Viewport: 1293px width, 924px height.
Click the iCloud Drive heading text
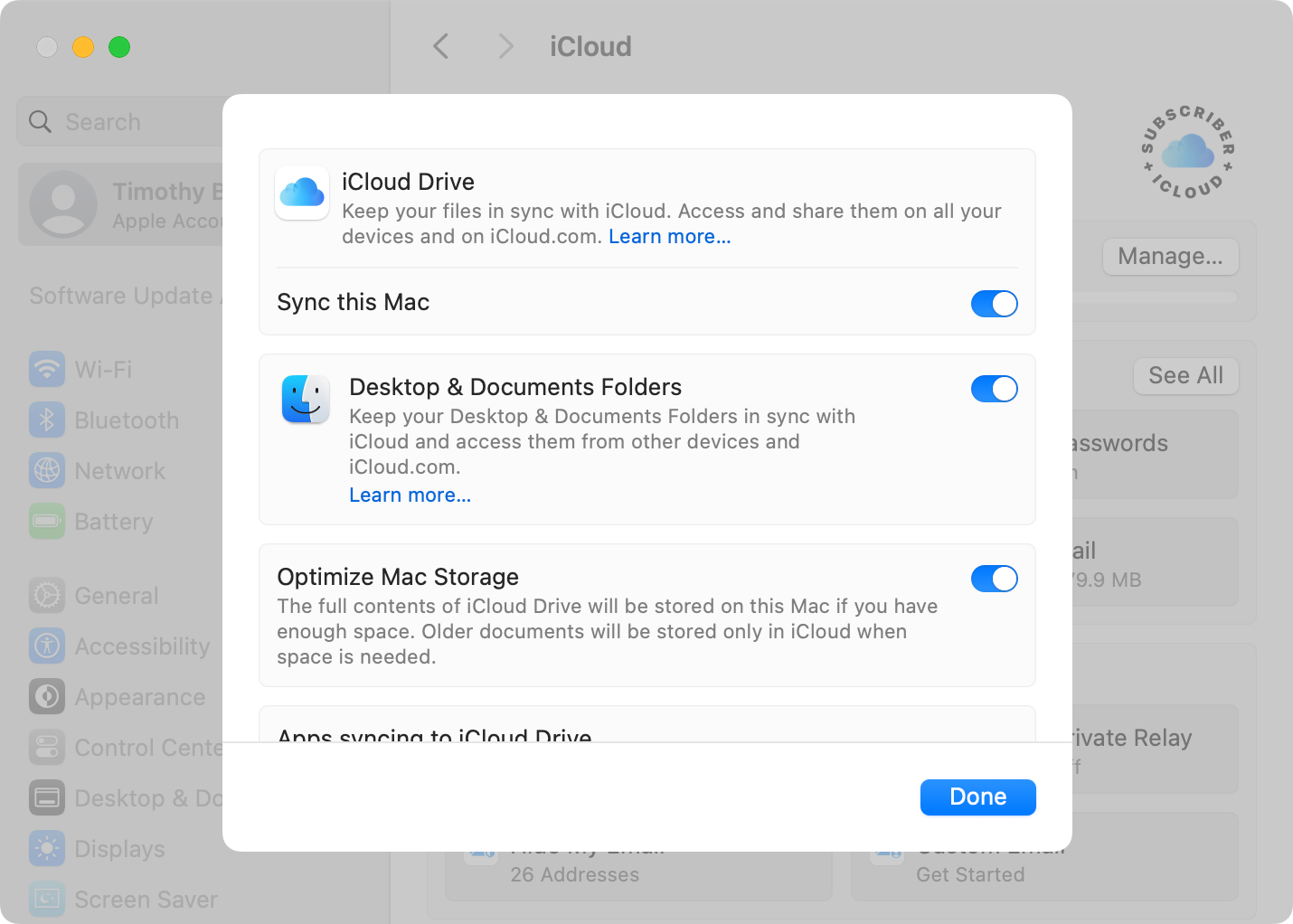[408, 182]
